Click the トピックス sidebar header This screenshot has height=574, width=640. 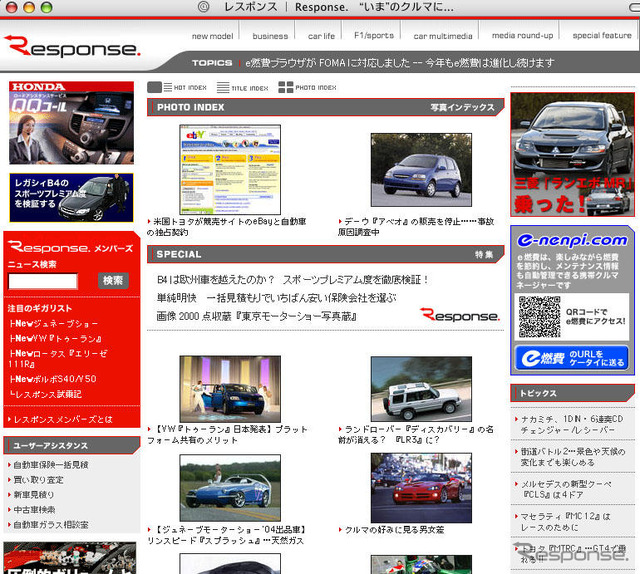pyautogui.click(x=573, y=393)
